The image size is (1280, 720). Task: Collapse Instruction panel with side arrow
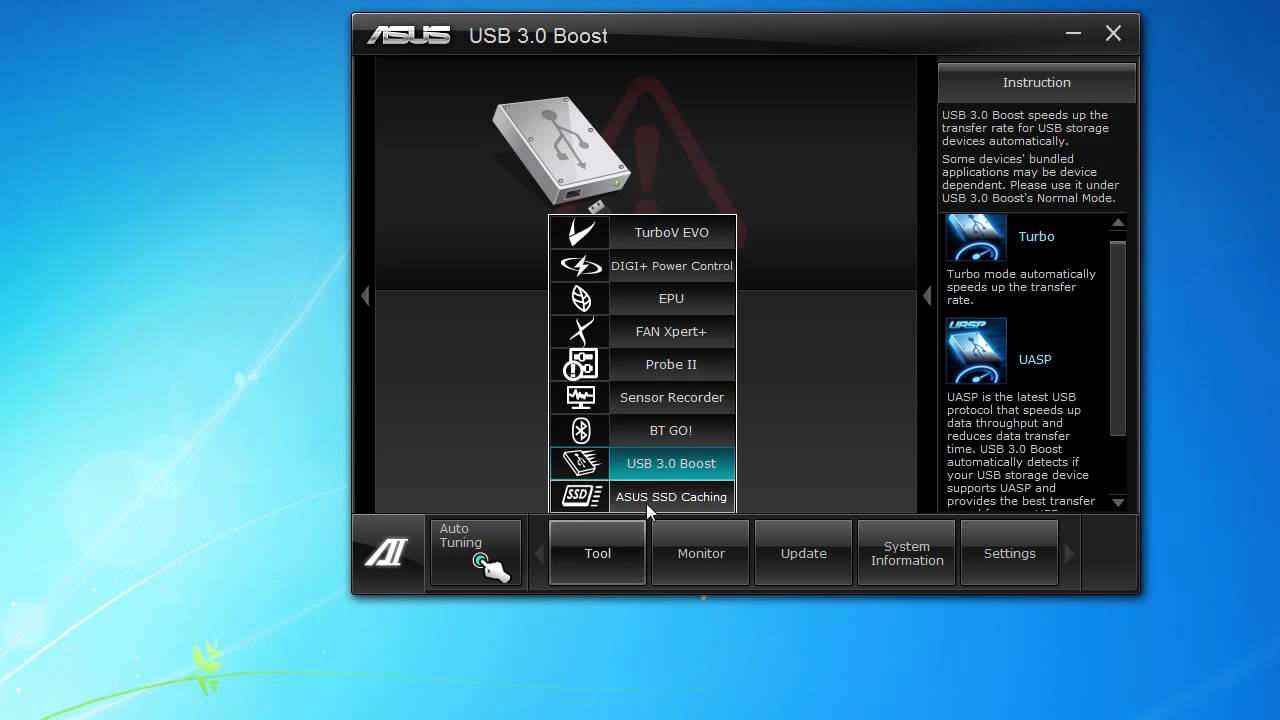[x=927, y=296]
